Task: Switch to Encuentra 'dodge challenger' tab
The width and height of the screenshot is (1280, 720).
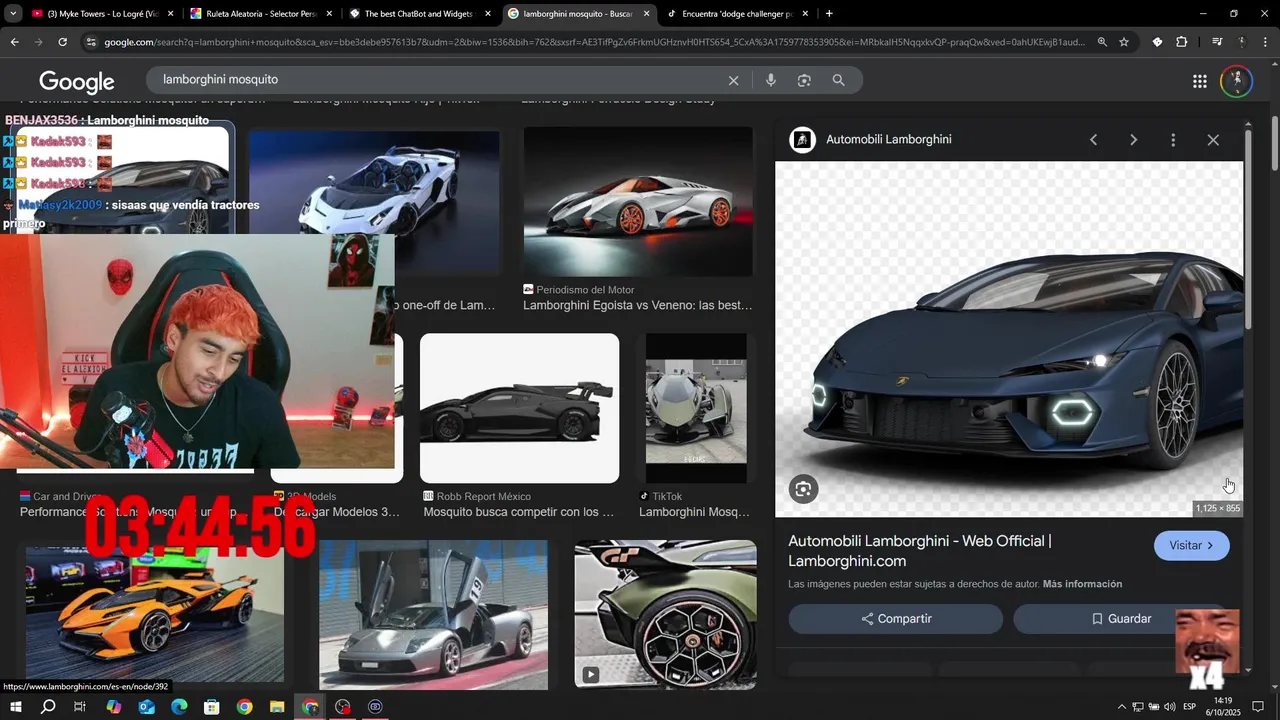Action: point(737,14)
